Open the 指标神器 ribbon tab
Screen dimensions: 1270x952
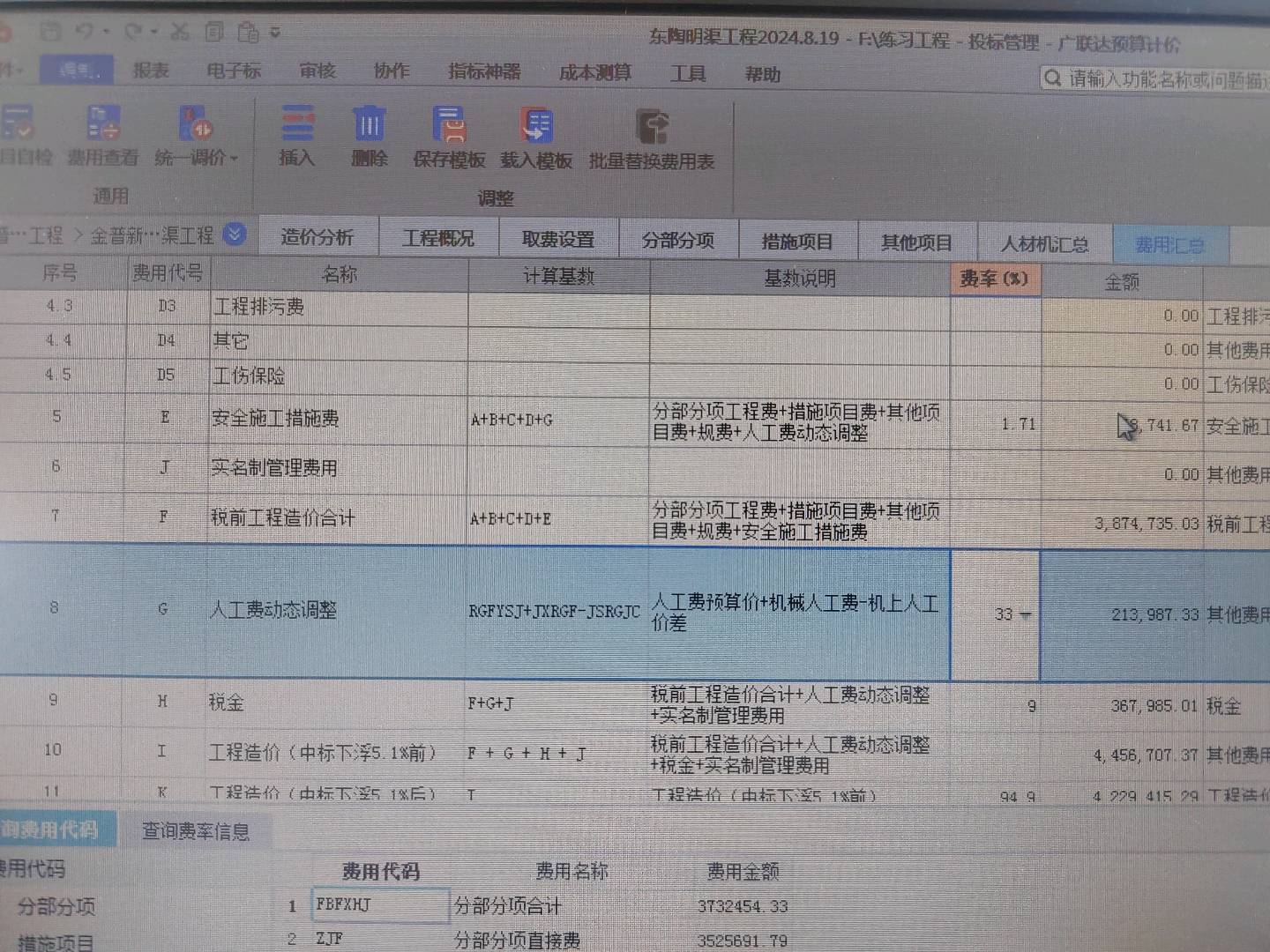[x=484, y=71]
